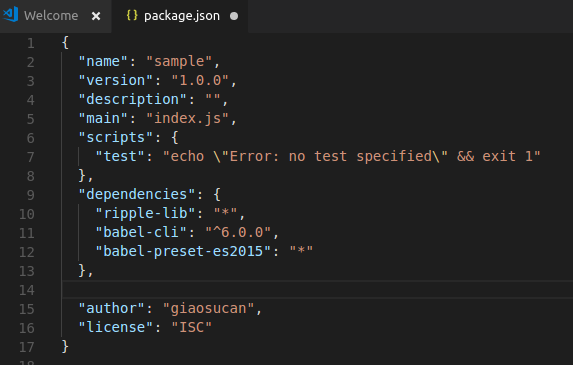Click the "ISC" license value
The image size is (573, 365).
(x=191, y=327)
